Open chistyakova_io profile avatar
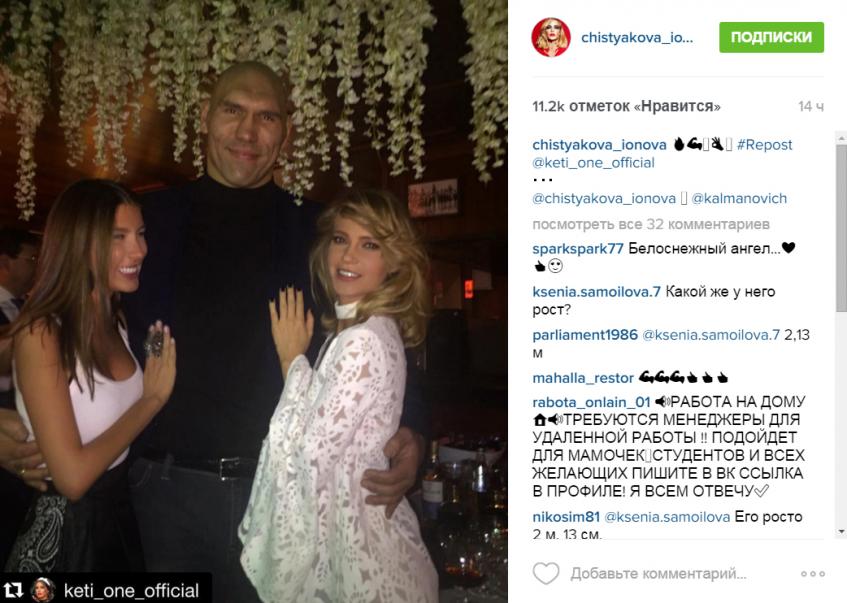The height and width of the screenshot is (603, 847). click(551, 37)
